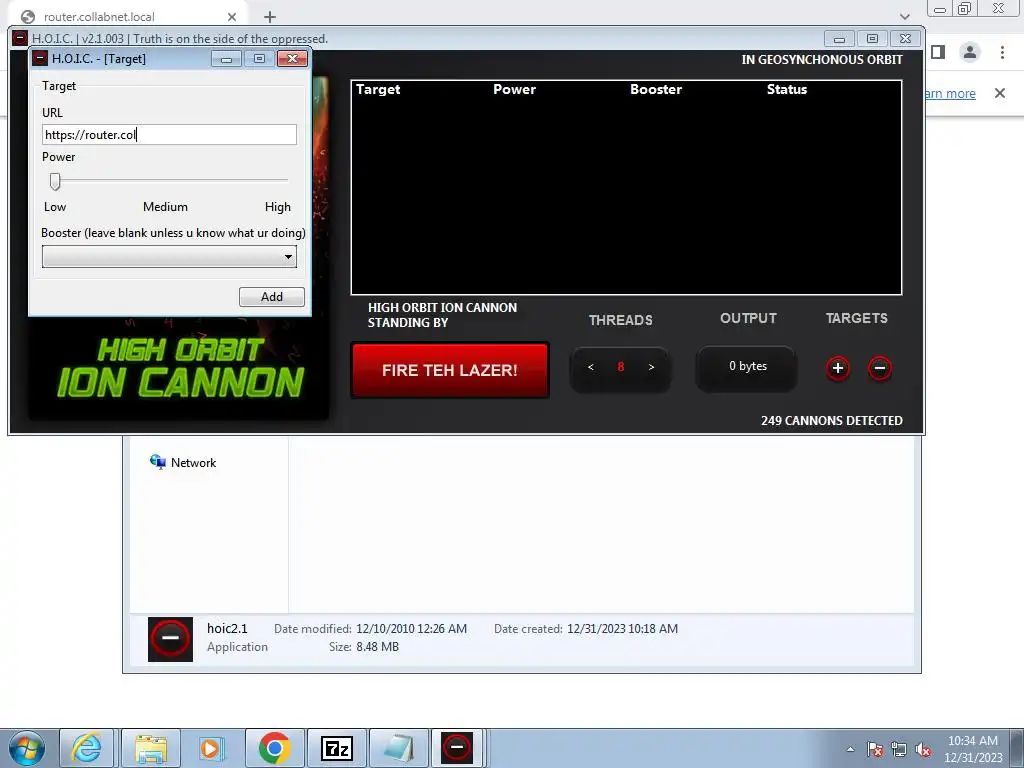Switch to H.O.I.C. on the taskbar
The image size is (1024, 768).
[x=456, y=748]
